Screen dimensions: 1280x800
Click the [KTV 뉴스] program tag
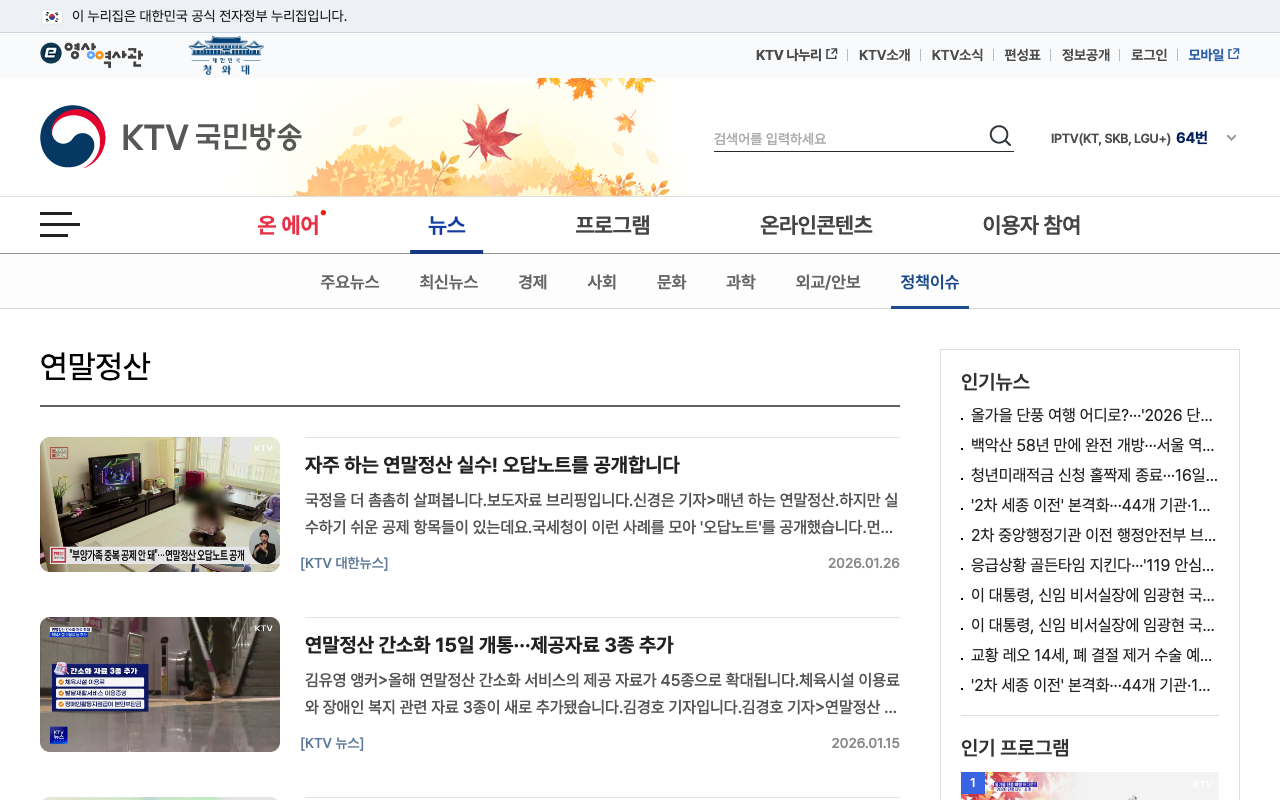click(332, 743)
